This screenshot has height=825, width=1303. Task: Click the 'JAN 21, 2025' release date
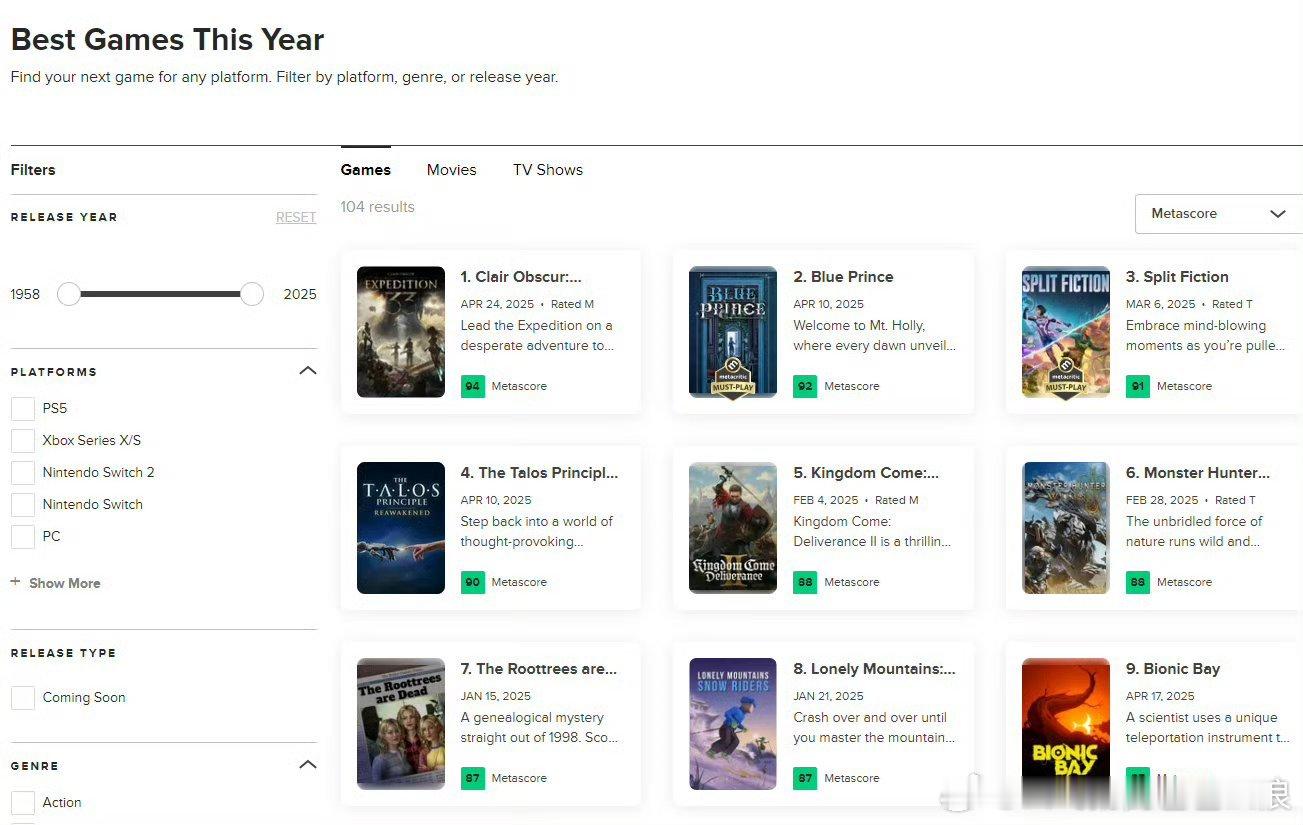pyautogui.click(x=829, y=696)
